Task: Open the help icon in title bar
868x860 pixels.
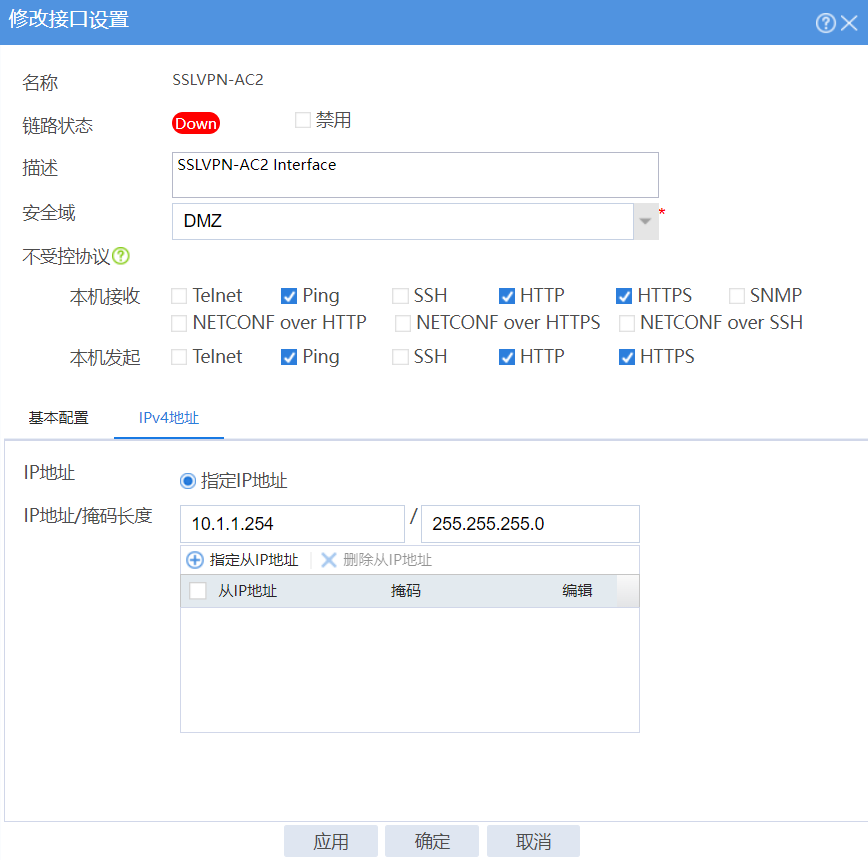Action: coord(825,23)
